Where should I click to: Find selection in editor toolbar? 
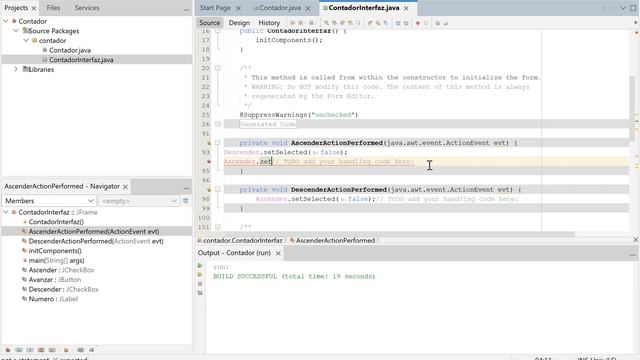[326, 23]
